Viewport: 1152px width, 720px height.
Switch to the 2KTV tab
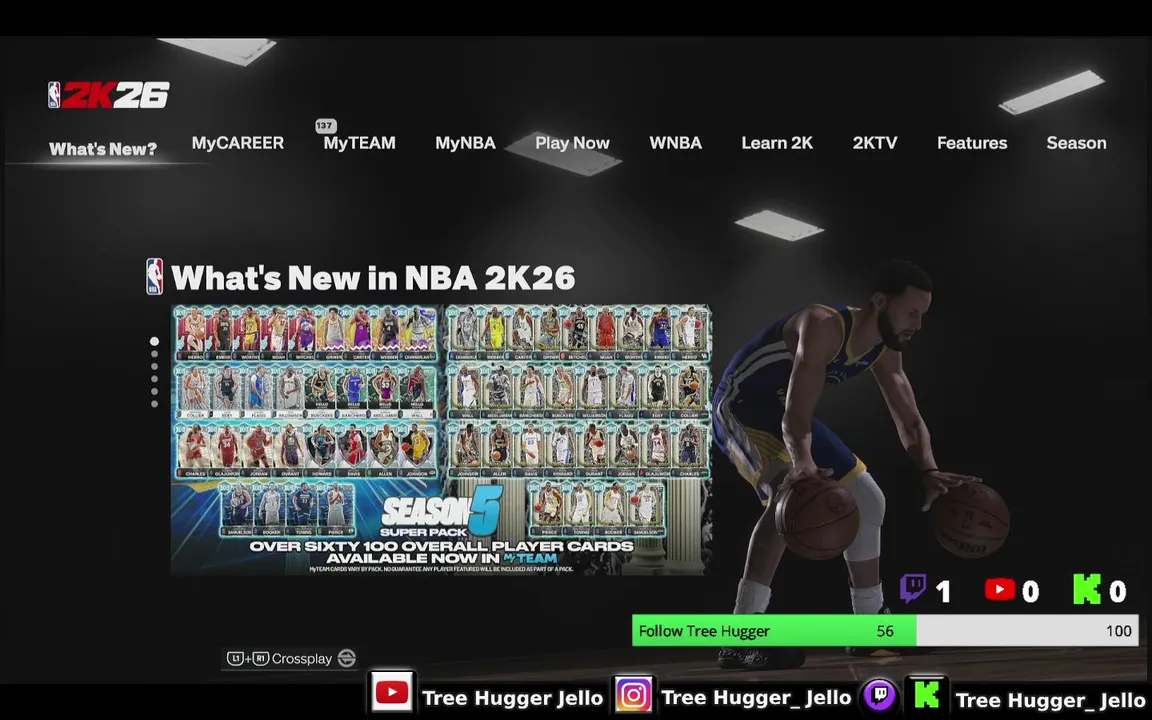[874, 143]
